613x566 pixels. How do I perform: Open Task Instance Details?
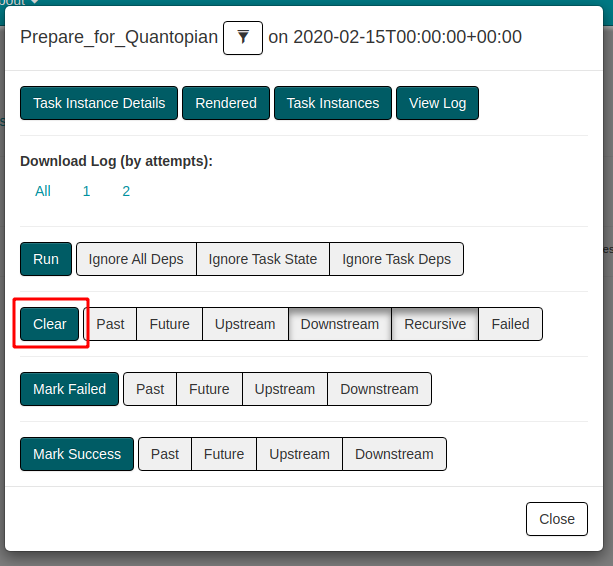click(x=99, y=103)
